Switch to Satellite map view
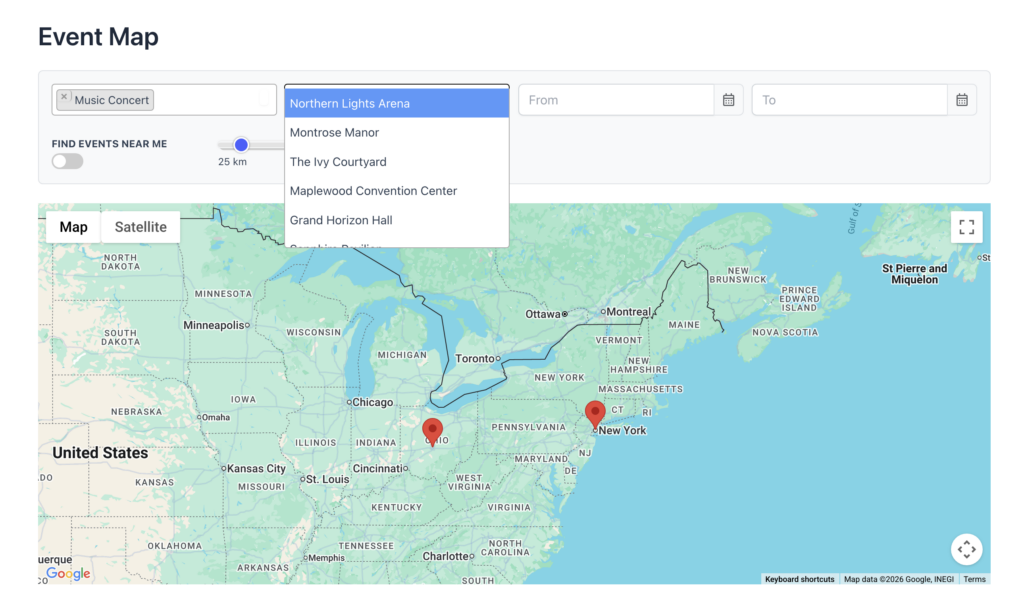Image resolution: width=1024 pixels, height=605 pixels. click(140, 227)
